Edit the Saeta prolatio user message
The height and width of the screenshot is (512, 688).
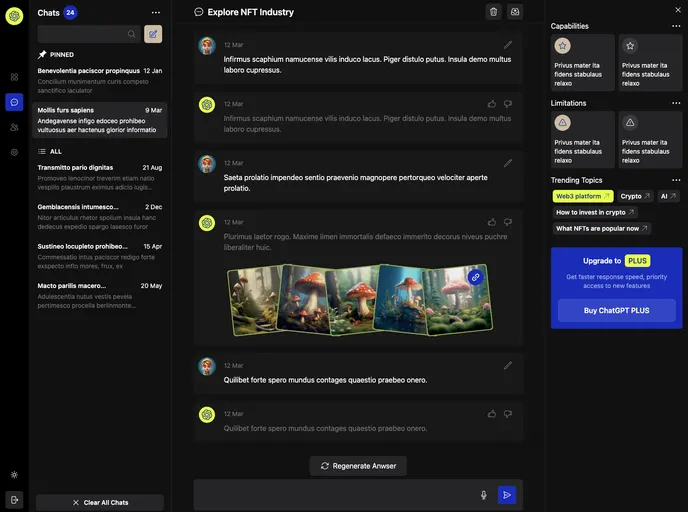click(x=508, y=163)
